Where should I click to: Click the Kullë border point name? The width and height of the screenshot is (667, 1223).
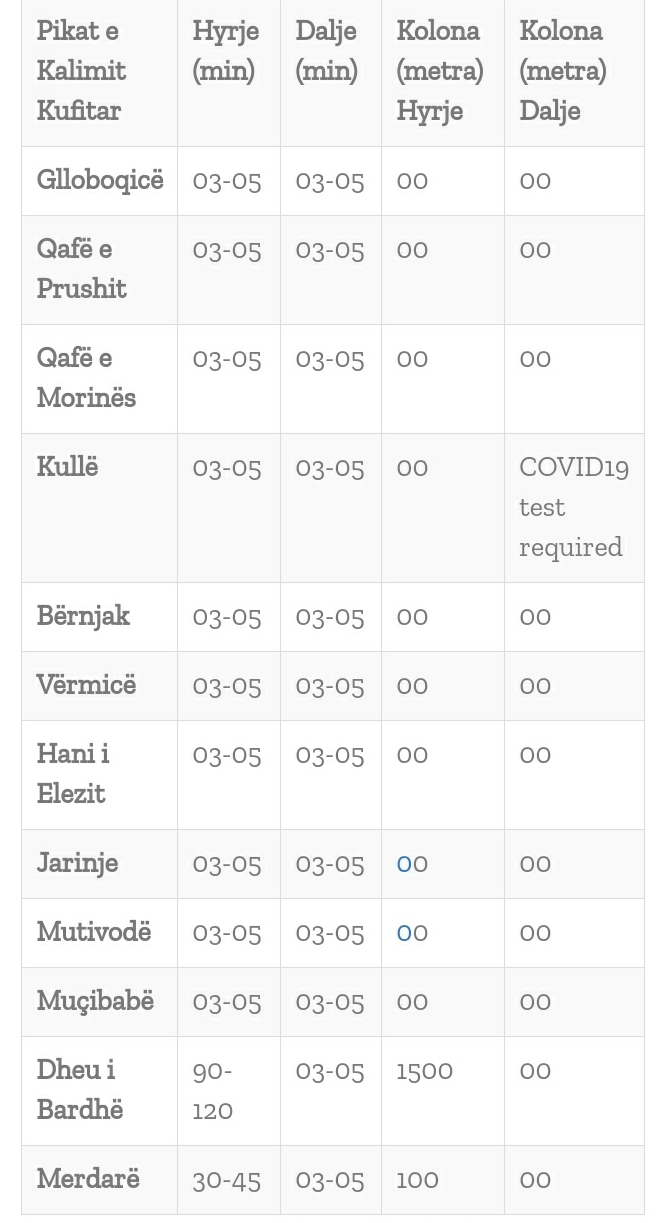tap(67, 467)
